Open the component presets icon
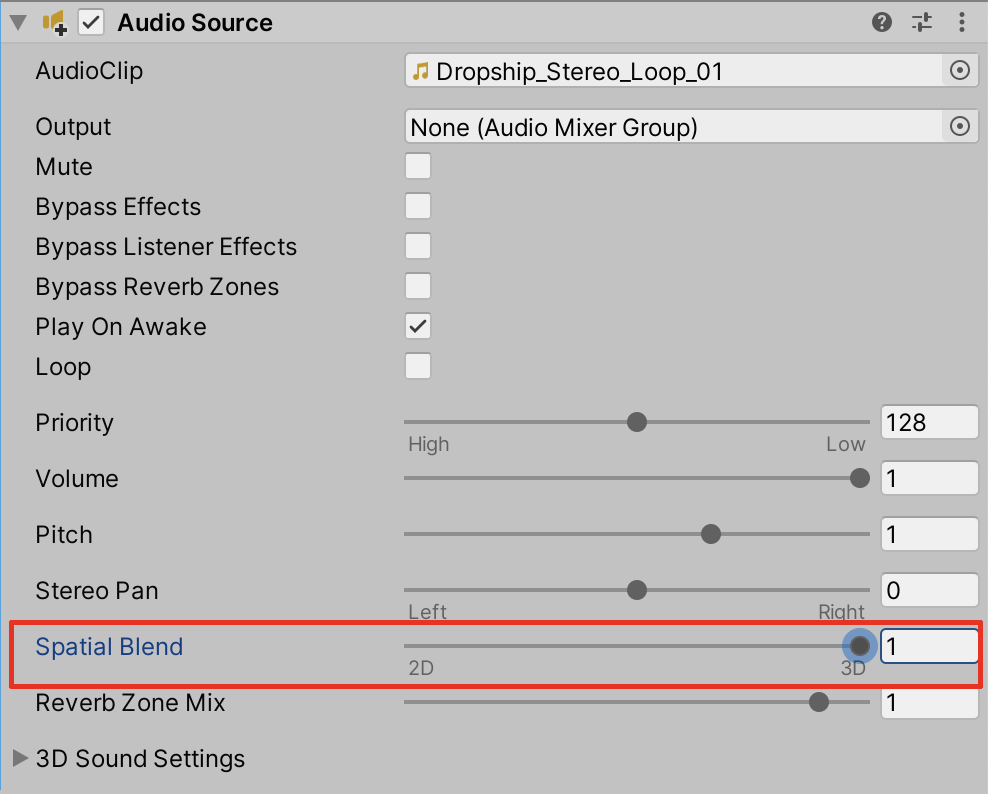The image size is (988, 794). (x=921, y=22)
